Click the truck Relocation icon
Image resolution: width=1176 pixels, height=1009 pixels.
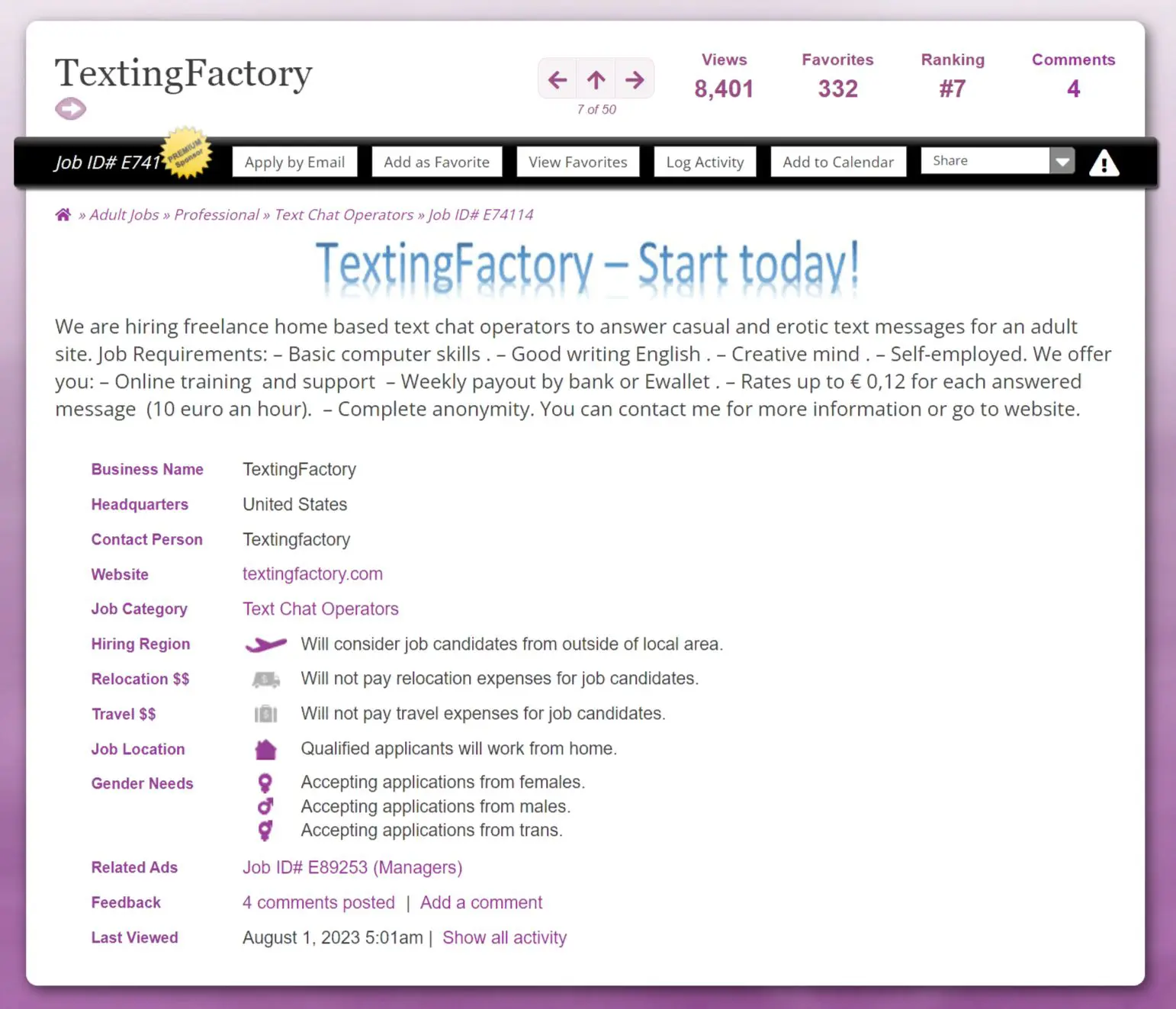(265, 679)
